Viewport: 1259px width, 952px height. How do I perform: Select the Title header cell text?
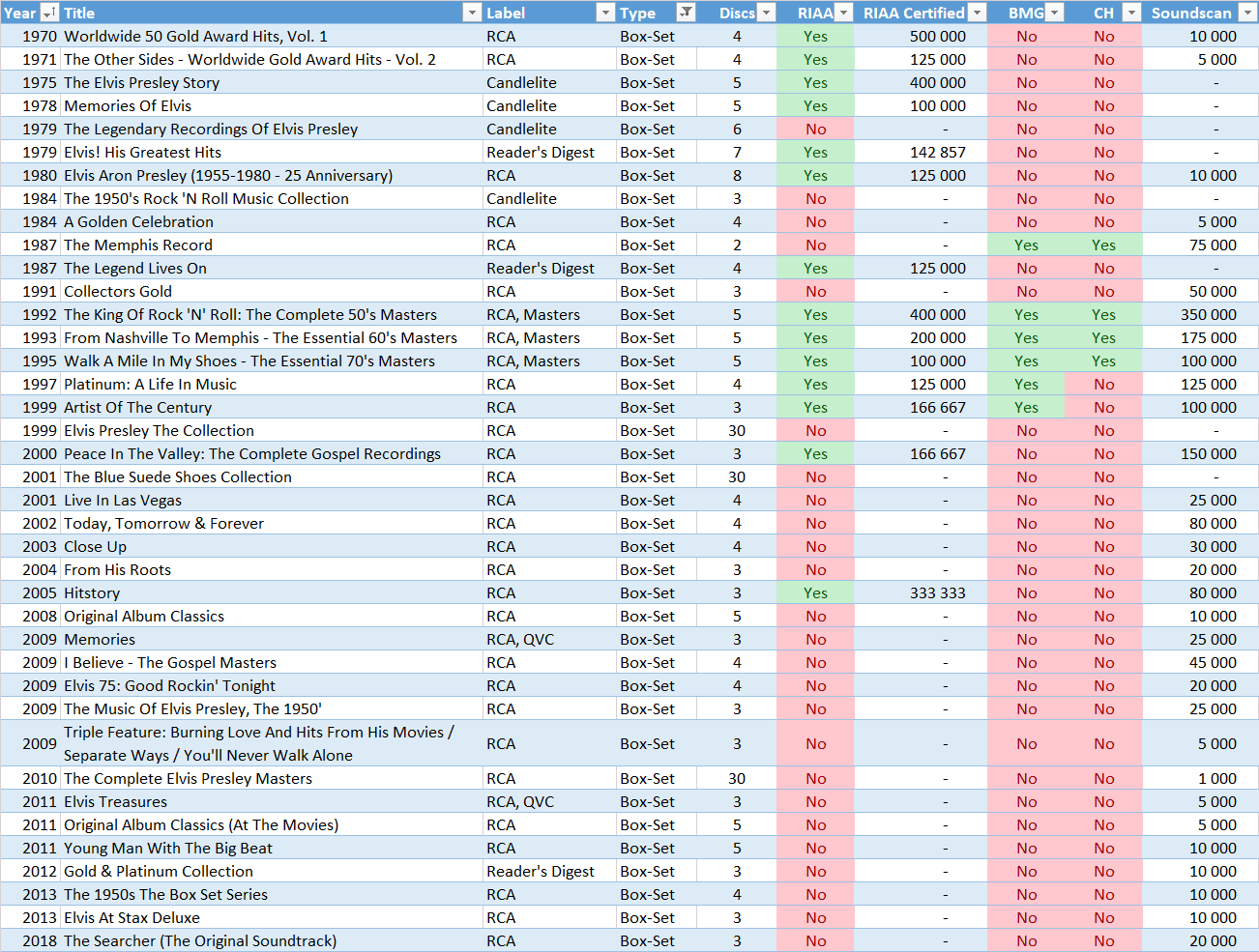click(x=79, y=13)
